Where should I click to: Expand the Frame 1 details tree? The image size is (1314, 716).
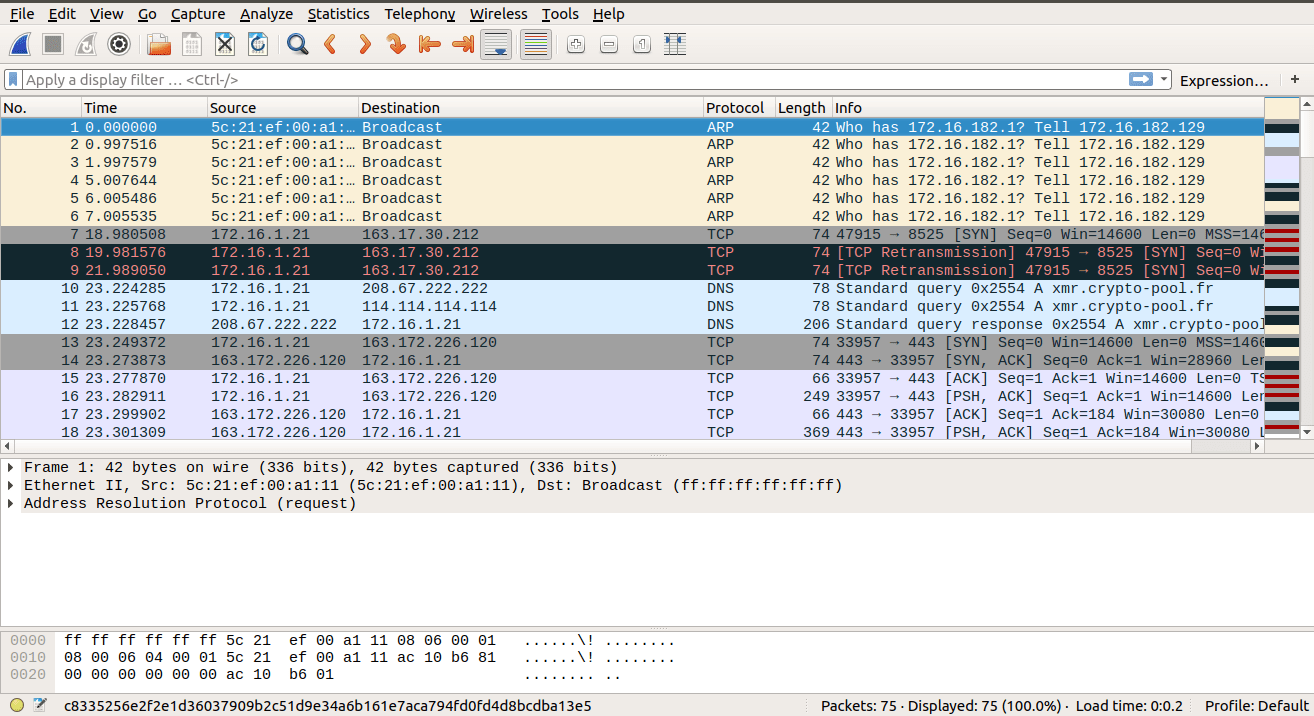pyautogui.click(x=10, y=467)
